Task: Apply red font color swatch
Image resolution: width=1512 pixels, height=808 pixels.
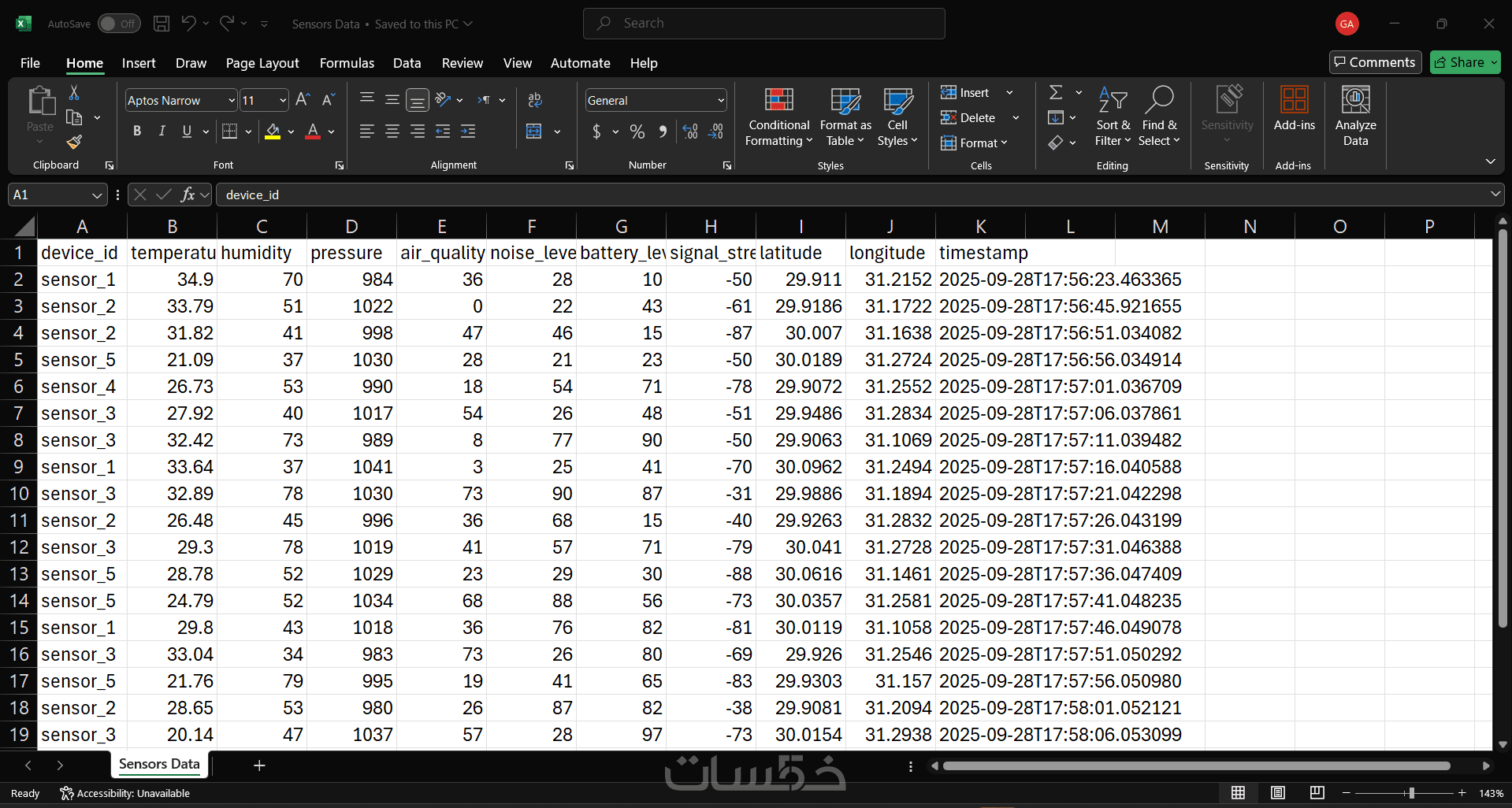Action: (x=313, y=132)
